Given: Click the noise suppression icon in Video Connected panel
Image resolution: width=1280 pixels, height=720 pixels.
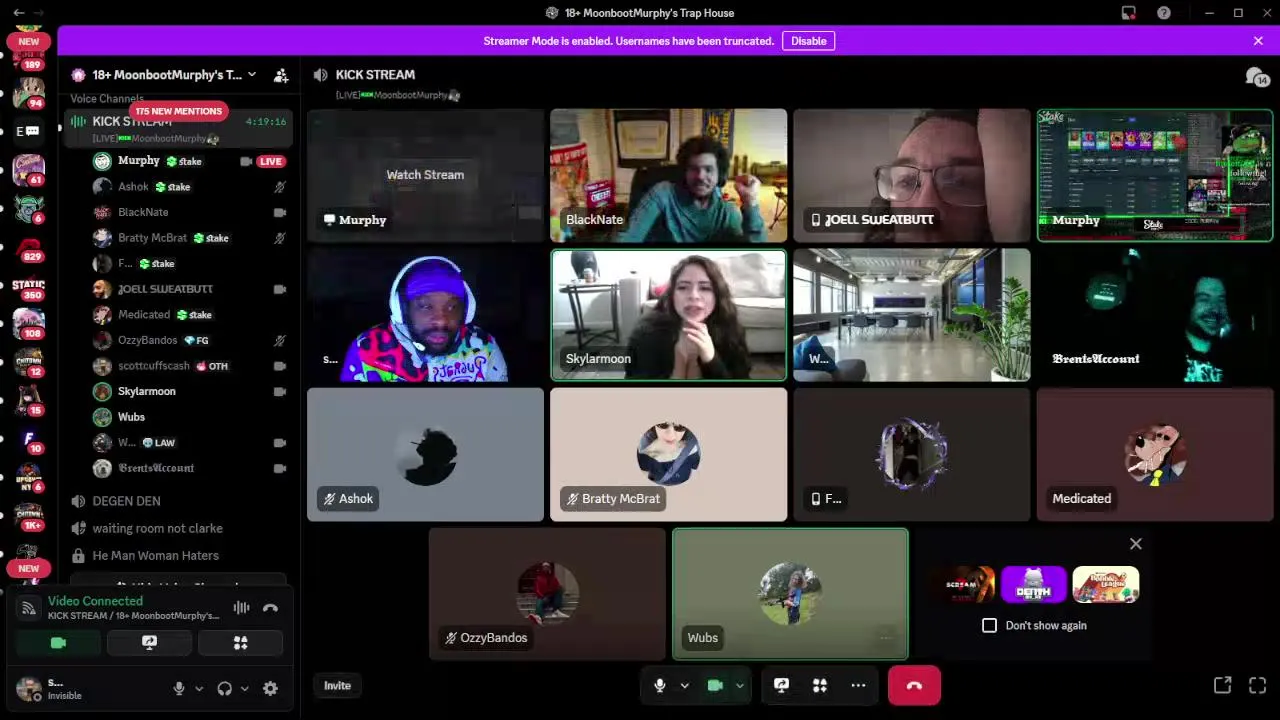Looking at the screenshot, I should tap(241, 607).
